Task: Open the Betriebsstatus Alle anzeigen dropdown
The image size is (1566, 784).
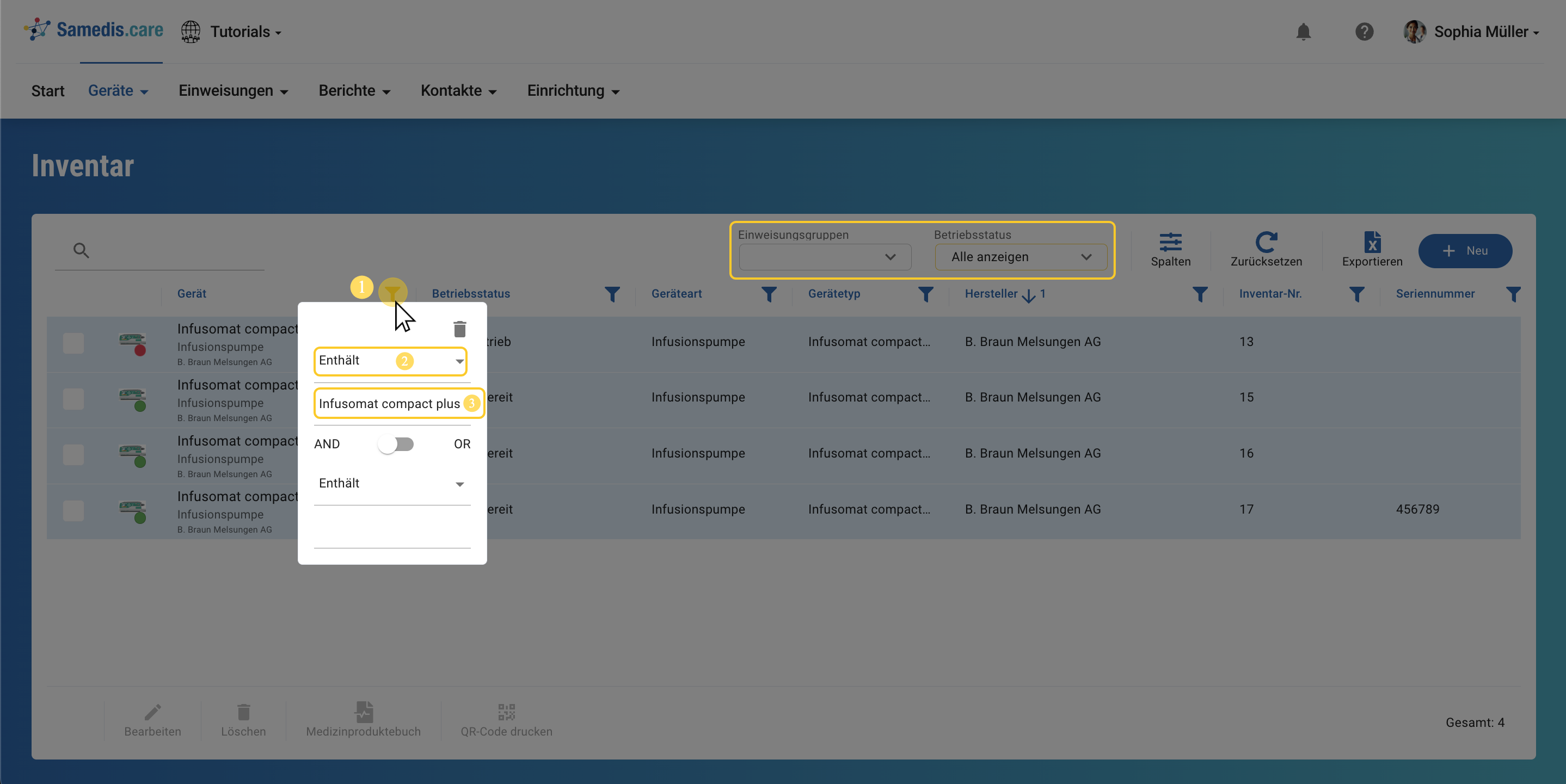Action: 1020,257
